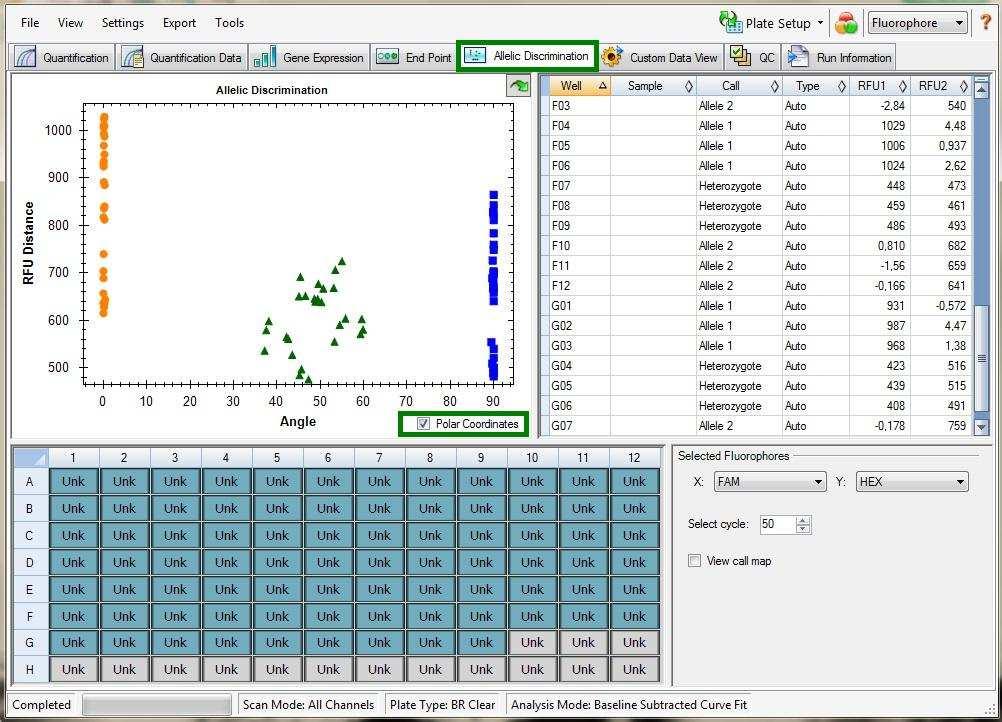Enable the View call map checkbox
The width and height of the screenshot is (1002, 722).
[x=694, y=561]
